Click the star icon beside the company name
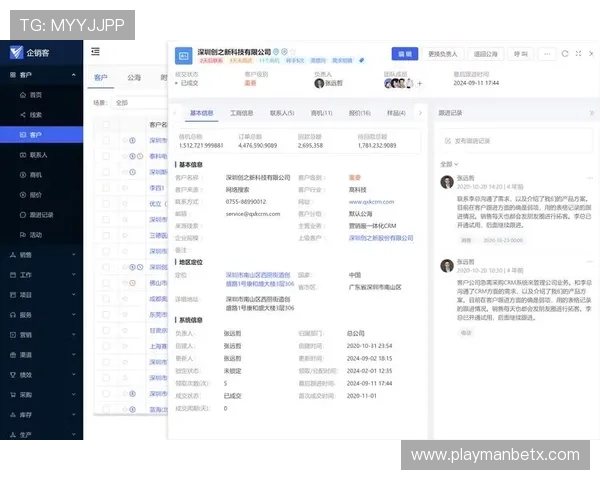 tap(293, 52)
